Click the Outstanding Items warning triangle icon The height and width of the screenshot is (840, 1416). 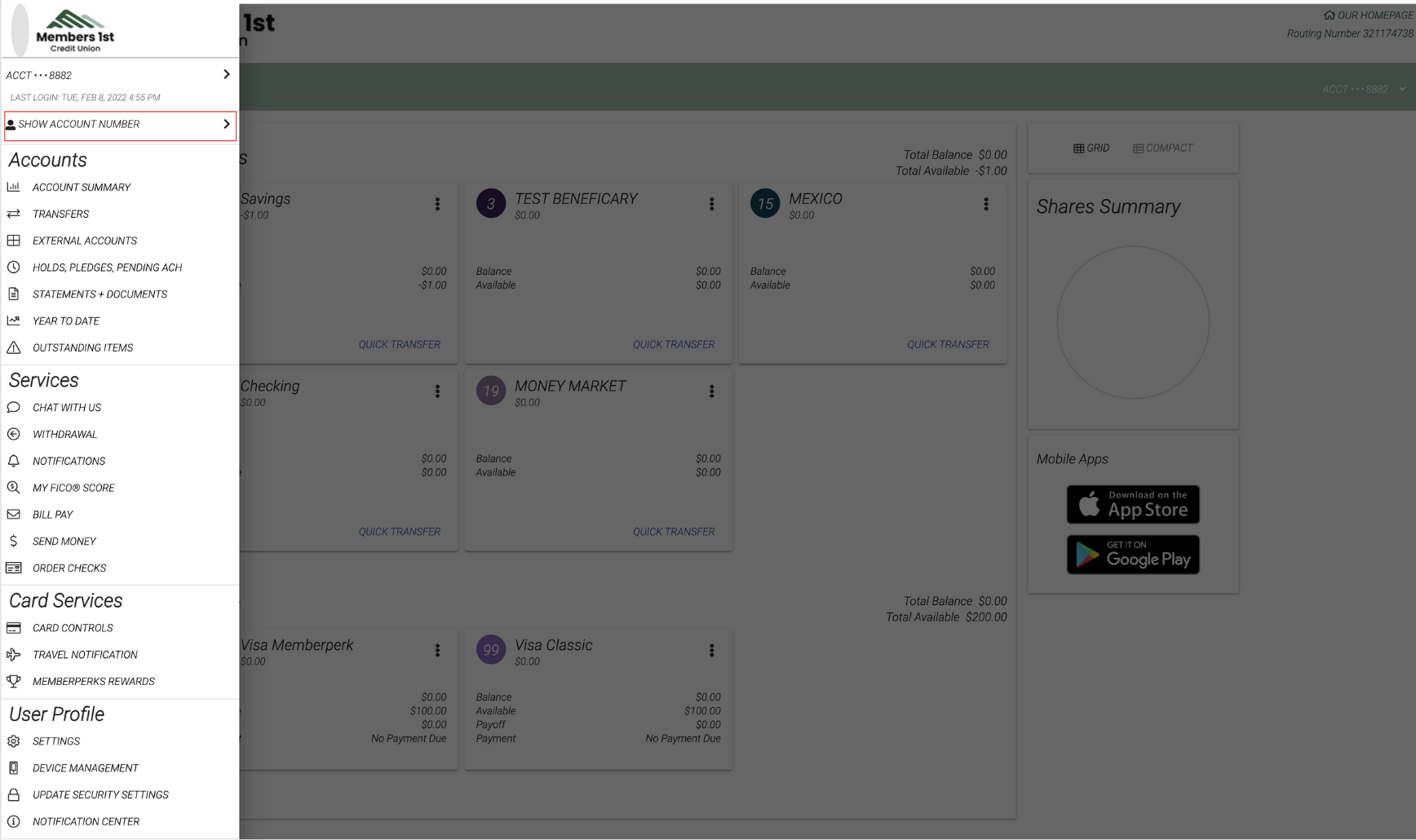coord(14,348)
